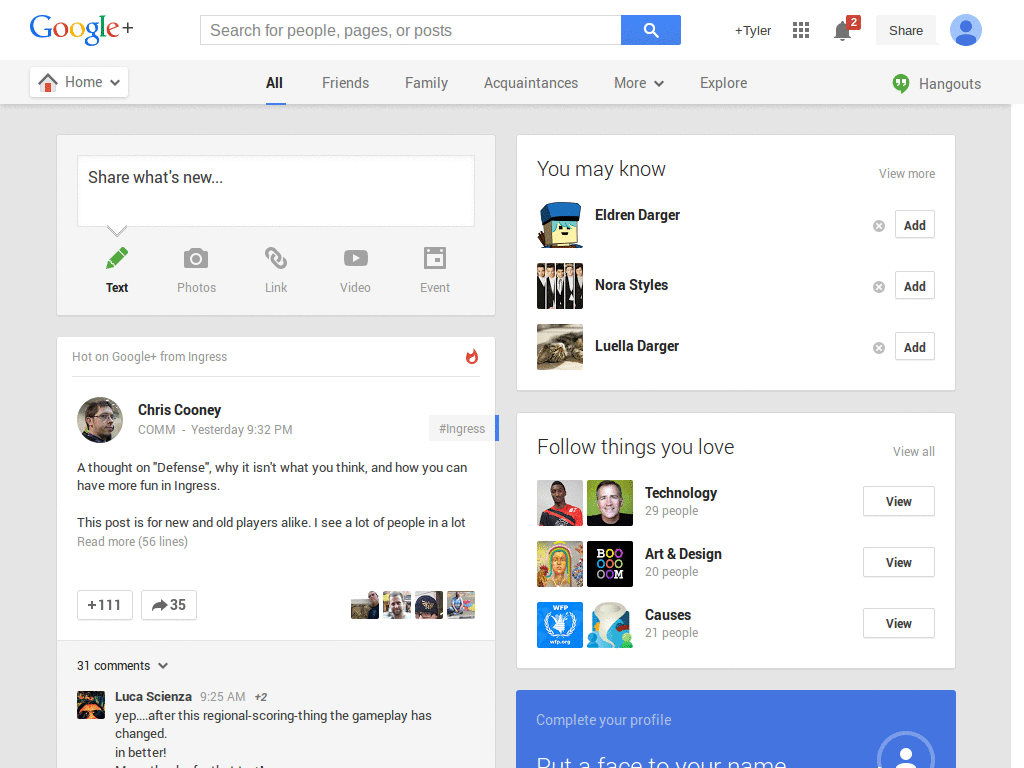Reshare the post with 35 shares
The height and width of the screenshot is (768, 1024).
pyautogui.click(x=168, y=605)
